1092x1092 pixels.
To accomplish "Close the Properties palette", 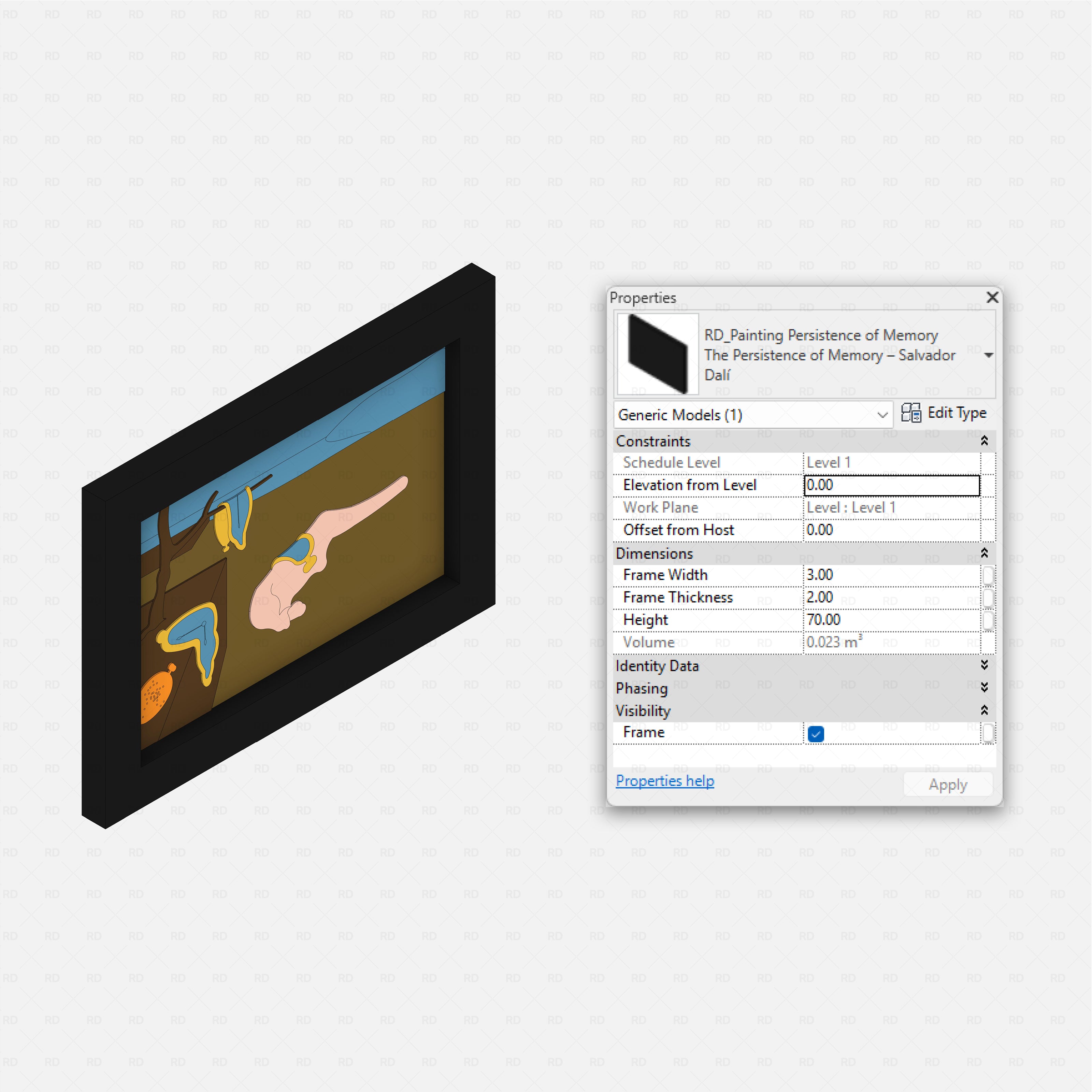I will click(992, 297).
